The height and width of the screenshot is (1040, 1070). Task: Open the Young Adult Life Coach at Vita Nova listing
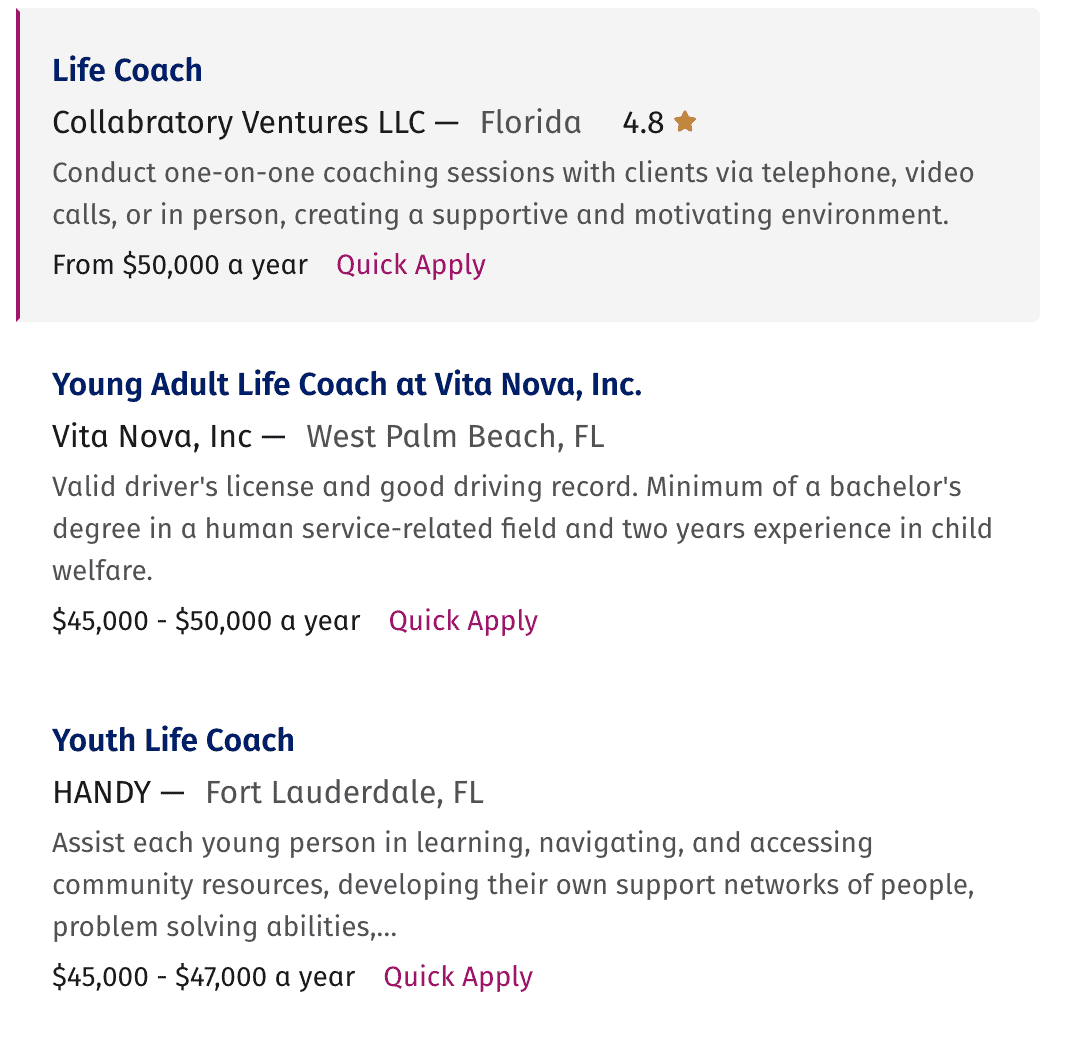coord(346,384)
